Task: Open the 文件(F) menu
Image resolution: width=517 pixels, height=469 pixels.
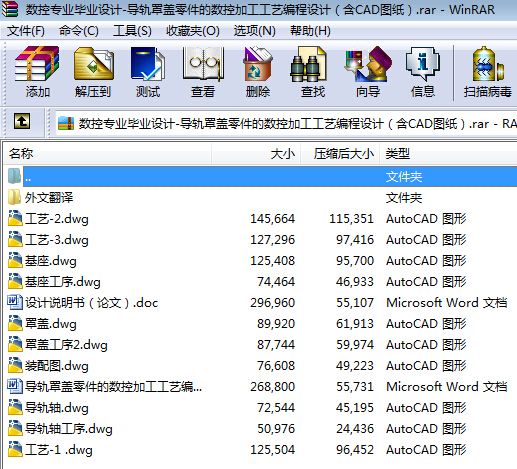Action: tap(26, 31)
